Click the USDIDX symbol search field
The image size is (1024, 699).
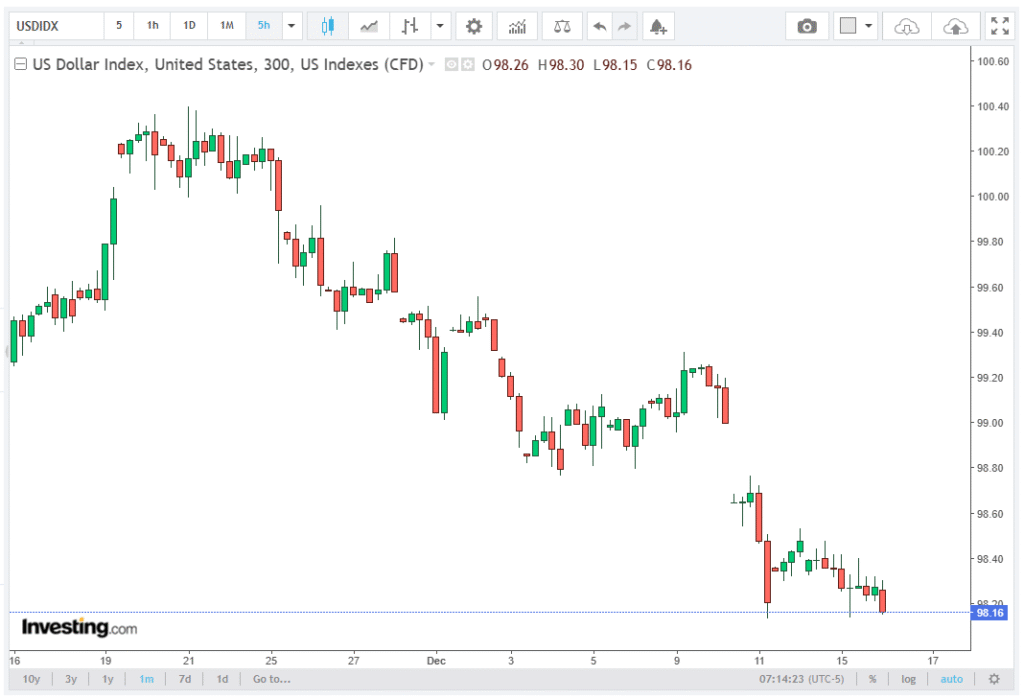(55, 26)
